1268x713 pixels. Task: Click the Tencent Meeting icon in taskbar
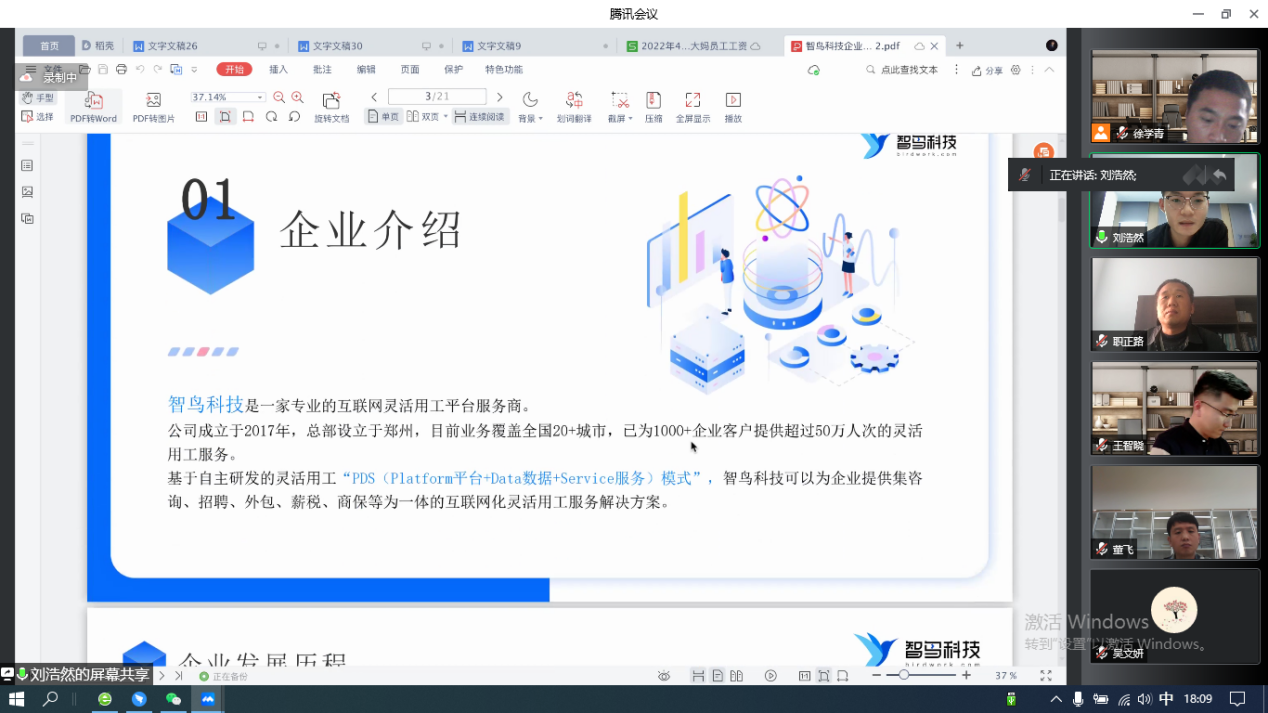click(208, 699)
